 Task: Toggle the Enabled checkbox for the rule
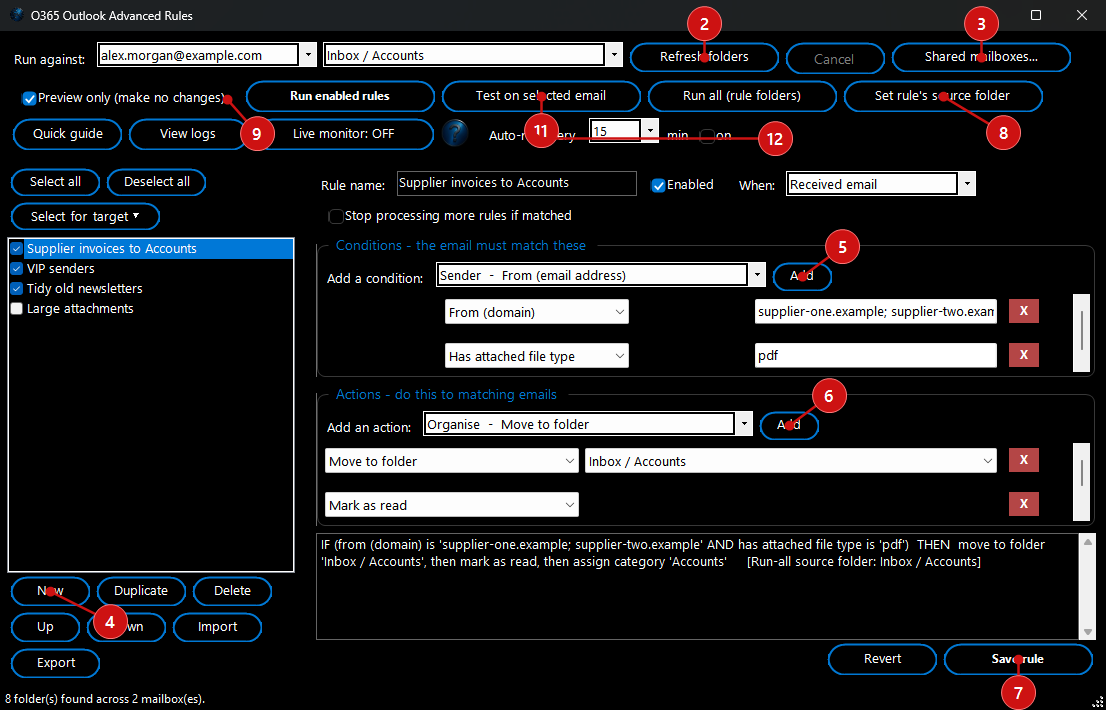pos(658,185)
